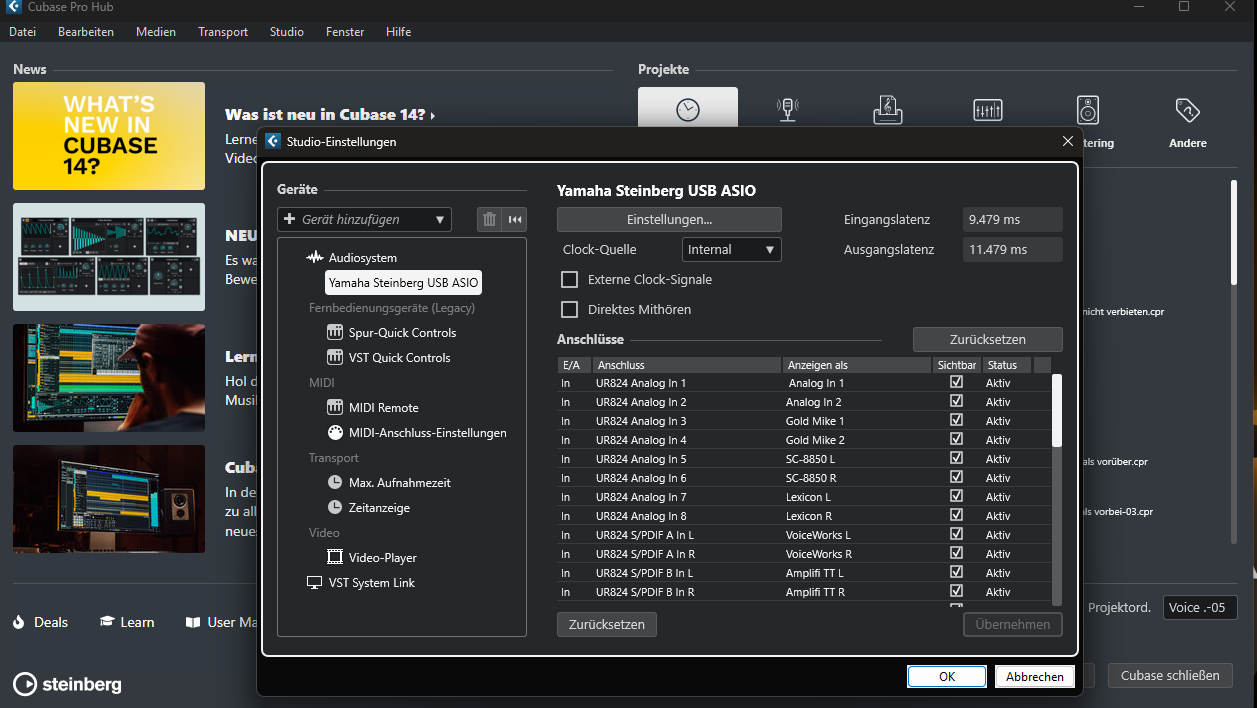Click the Cubase schließen button
Viewport: 1257px width, 708px height.
click(x=1170, y=675)
